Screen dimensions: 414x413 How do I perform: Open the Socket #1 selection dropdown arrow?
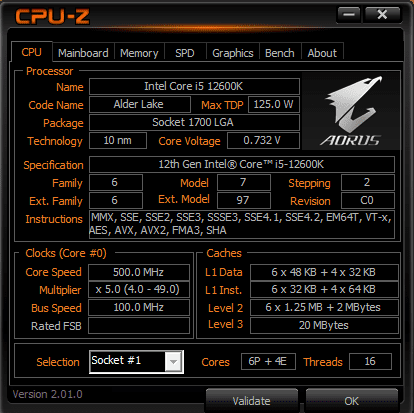[173, 361]
